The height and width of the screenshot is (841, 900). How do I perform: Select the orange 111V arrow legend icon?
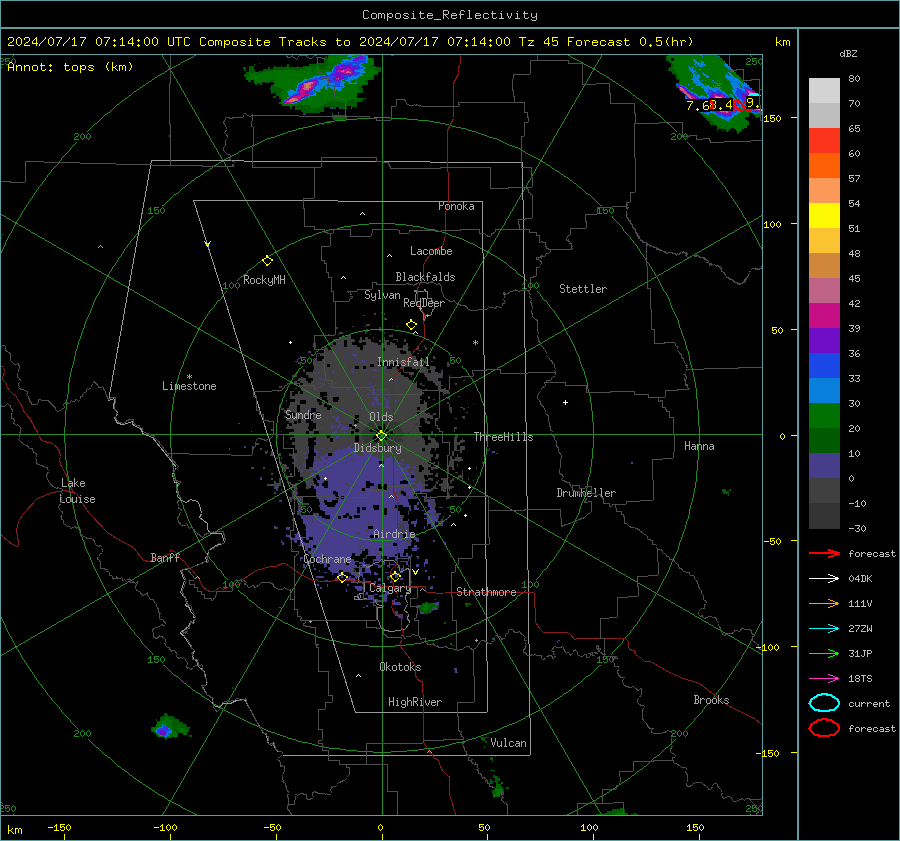[x=824, y=603]
